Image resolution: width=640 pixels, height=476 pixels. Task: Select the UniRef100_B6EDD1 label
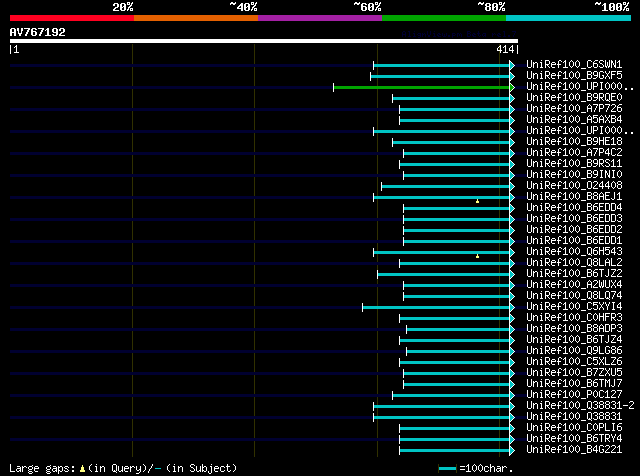pyautogui.click(x=574, y=241)
